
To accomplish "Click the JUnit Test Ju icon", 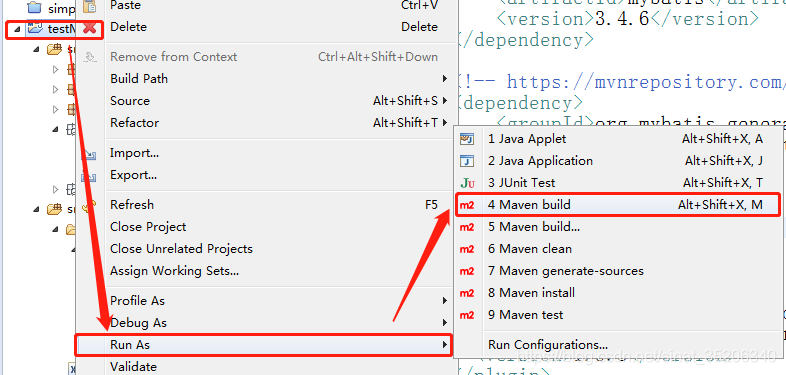I will click(x=467, y=183).
